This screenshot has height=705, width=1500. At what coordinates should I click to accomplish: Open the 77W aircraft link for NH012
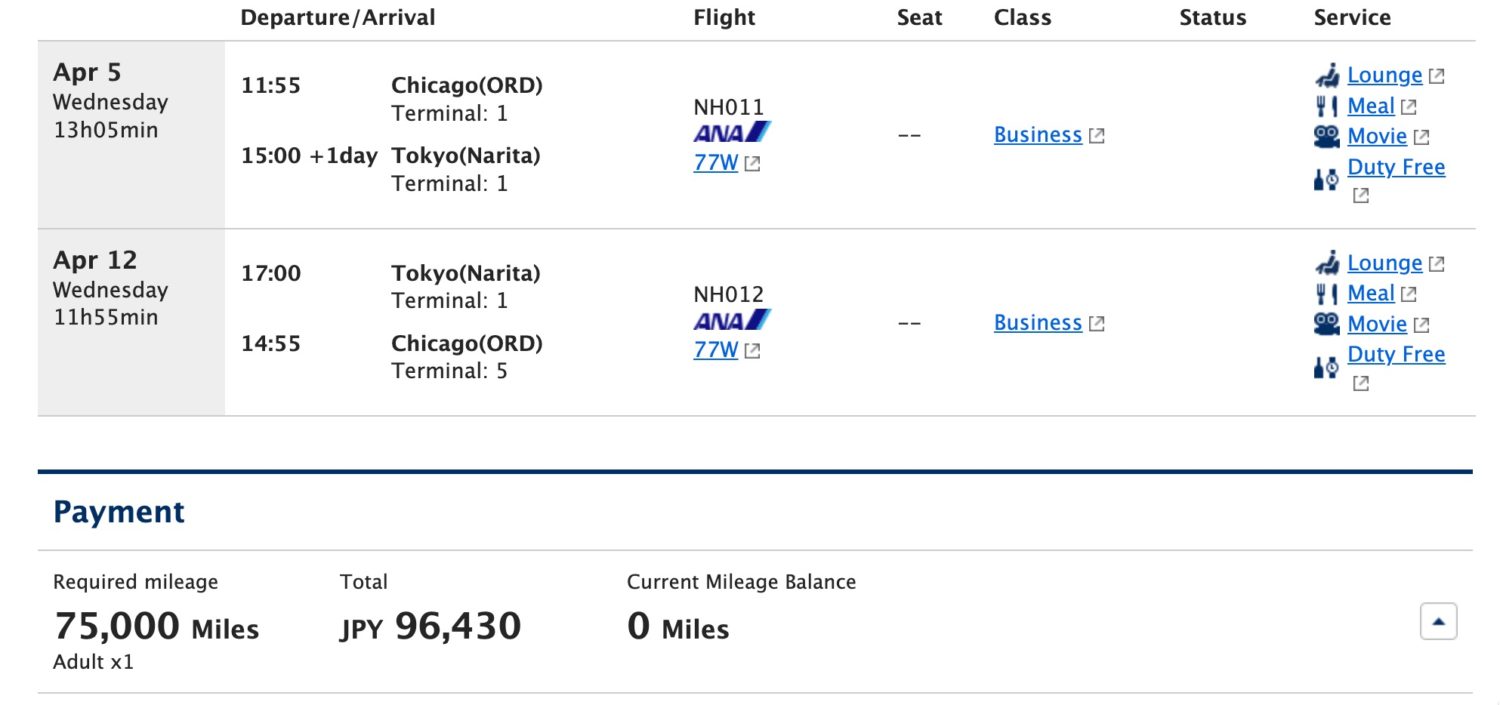point(716,349)
